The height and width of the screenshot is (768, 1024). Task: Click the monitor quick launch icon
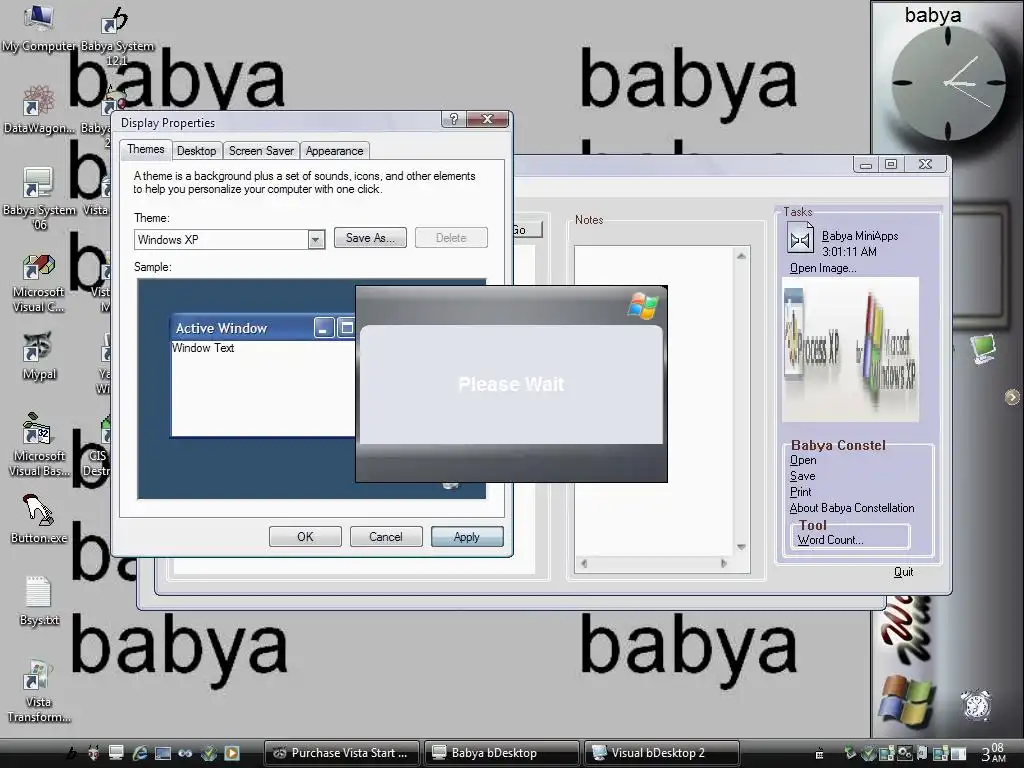116,753
